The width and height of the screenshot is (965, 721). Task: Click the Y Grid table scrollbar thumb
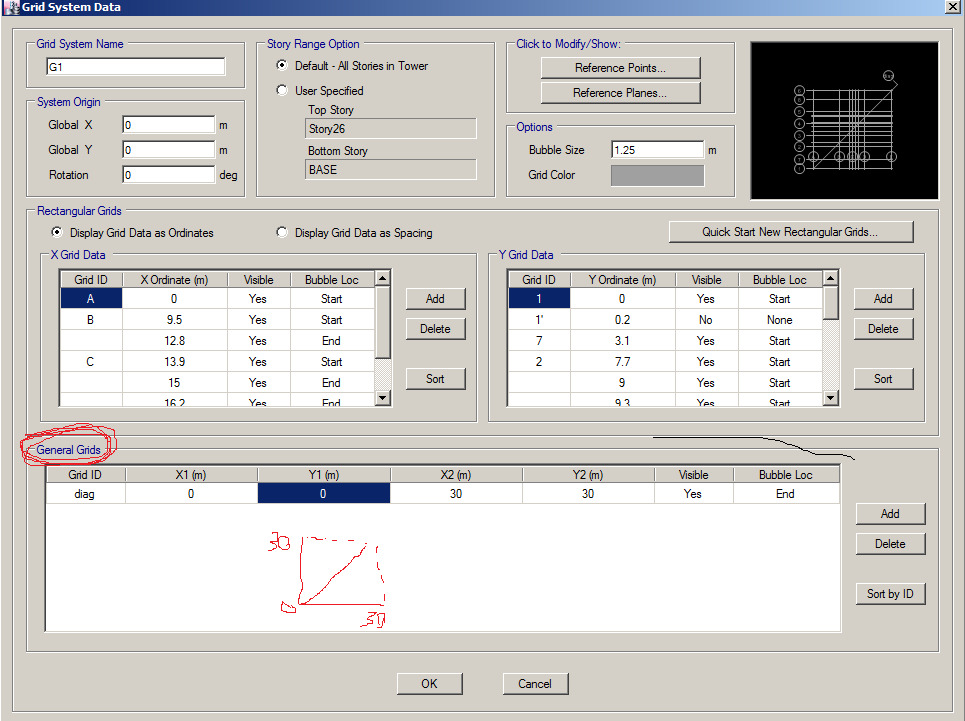click(831, 303)
